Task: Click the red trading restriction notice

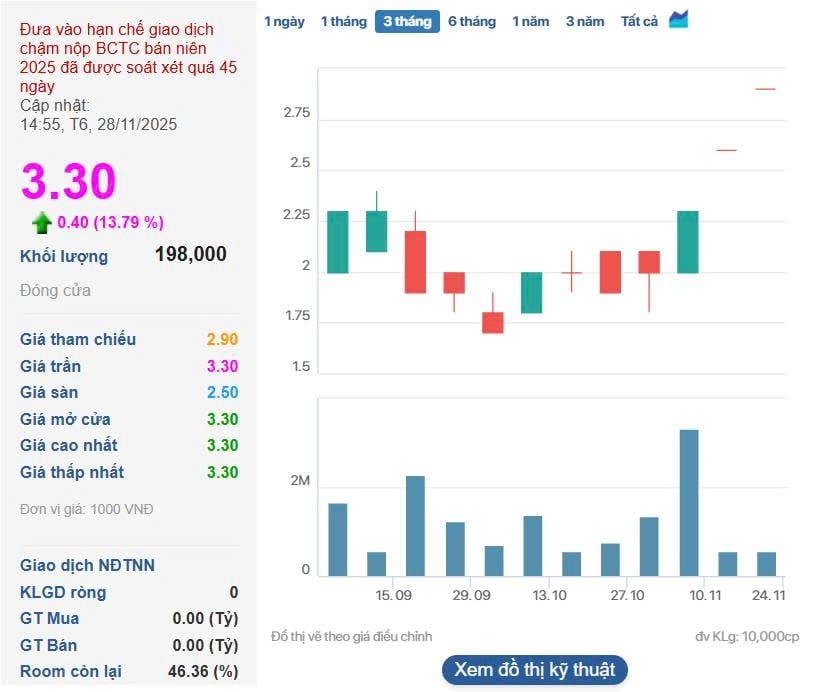Action: (128, 58)
